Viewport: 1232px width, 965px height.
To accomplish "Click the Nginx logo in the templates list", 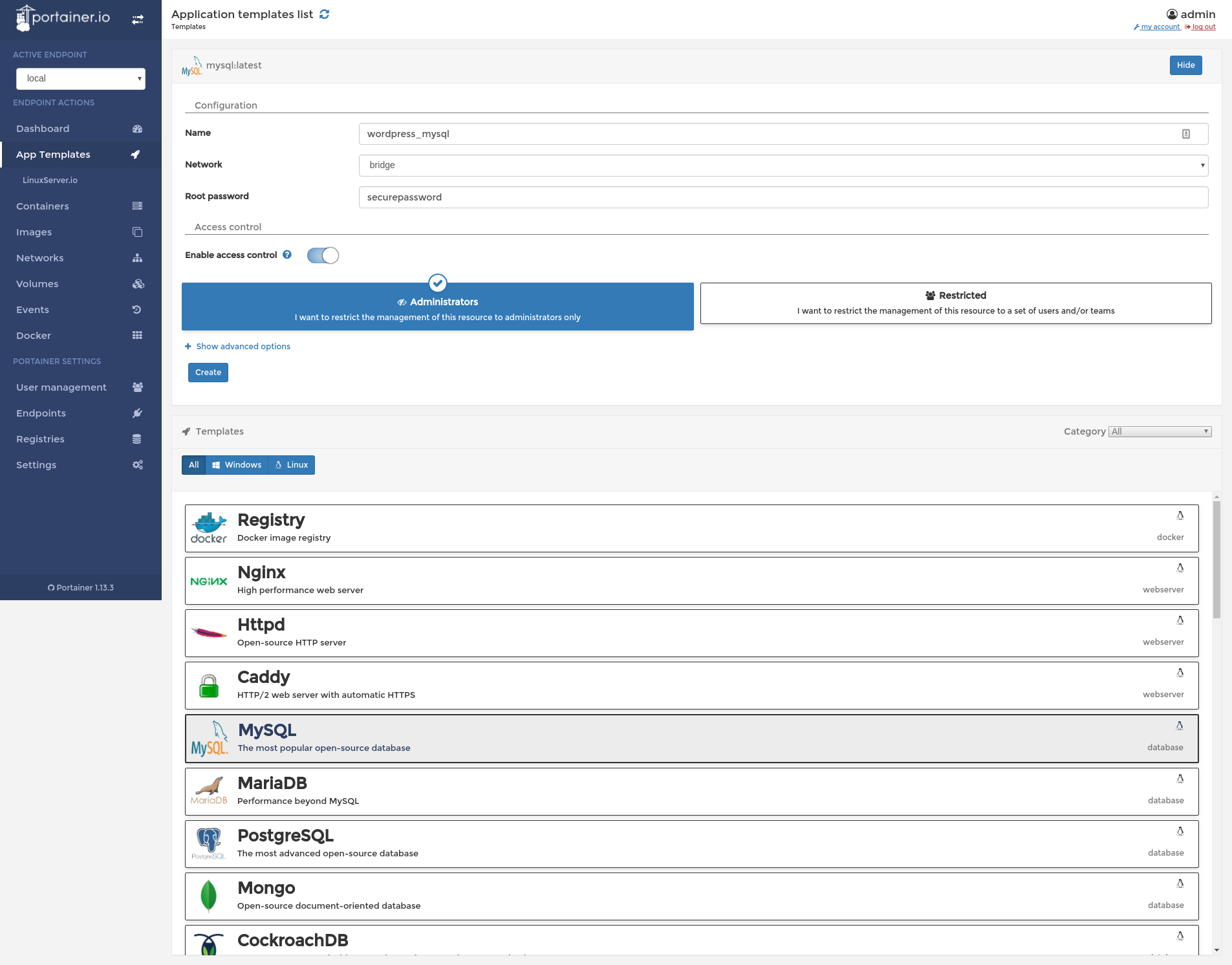I will tap(209, 581).
